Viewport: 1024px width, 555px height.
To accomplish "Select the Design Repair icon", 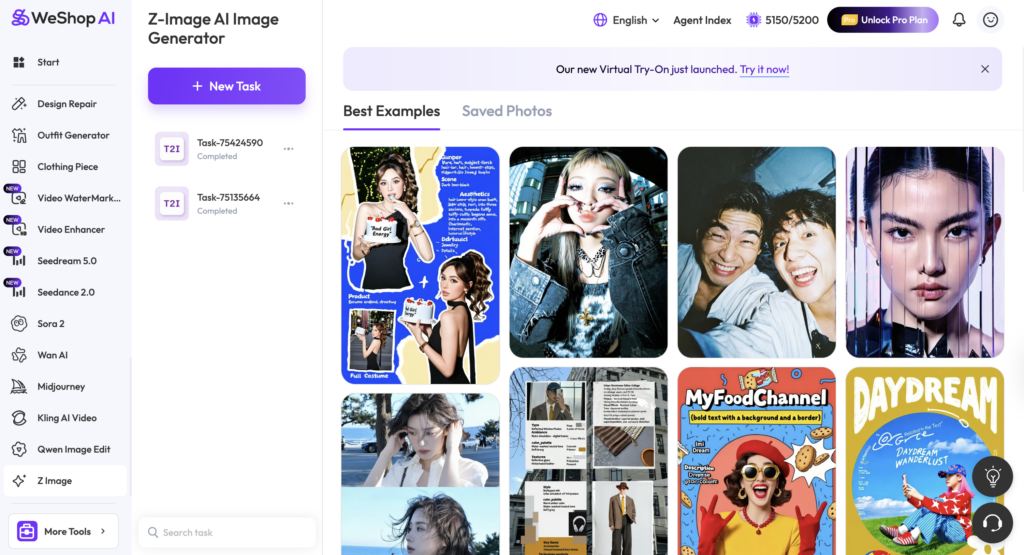I will (19, 104).
